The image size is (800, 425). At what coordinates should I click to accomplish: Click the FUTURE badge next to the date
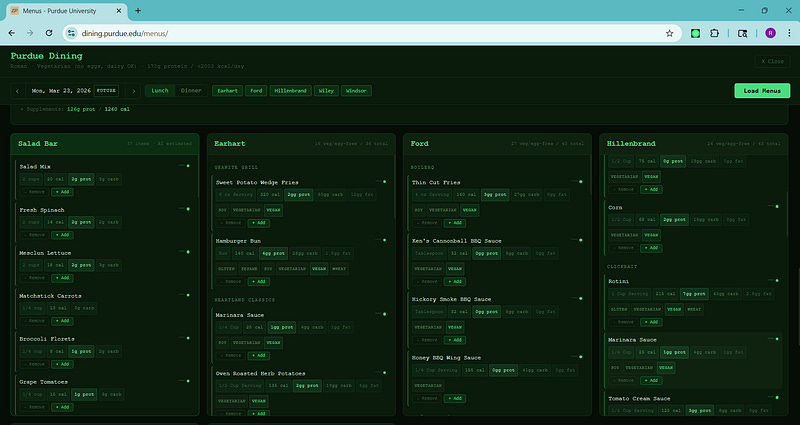pos(107,91)
